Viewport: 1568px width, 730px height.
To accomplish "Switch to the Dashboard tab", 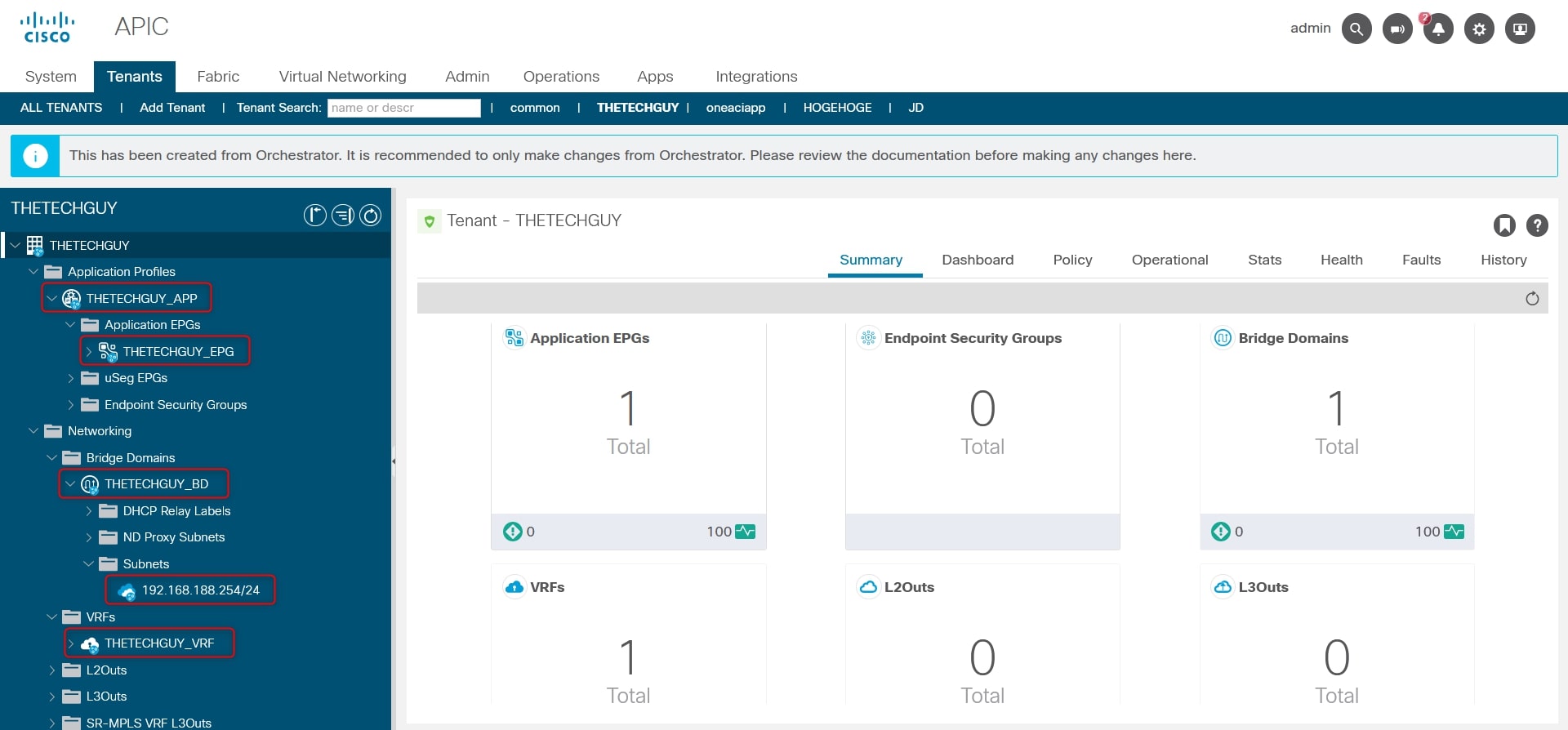I will pos(978,260).
